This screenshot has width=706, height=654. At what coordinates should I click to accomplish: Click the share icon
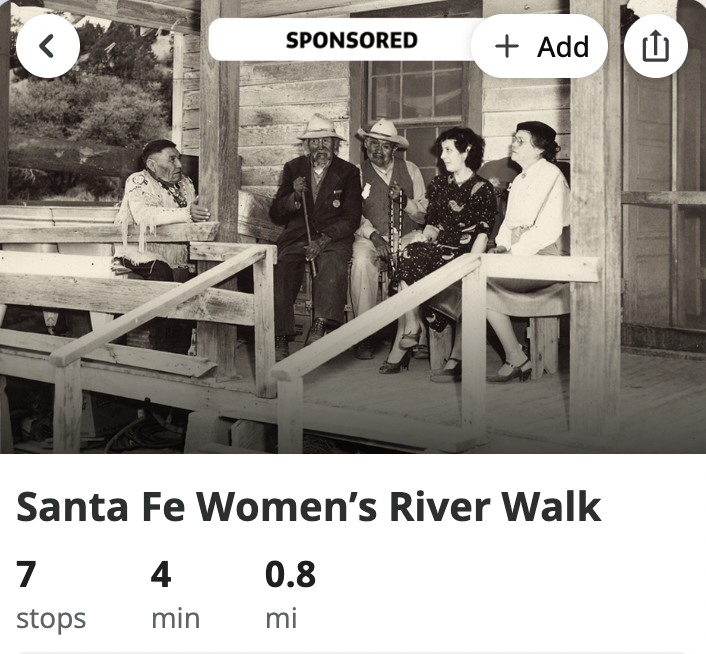pos(655,47)
